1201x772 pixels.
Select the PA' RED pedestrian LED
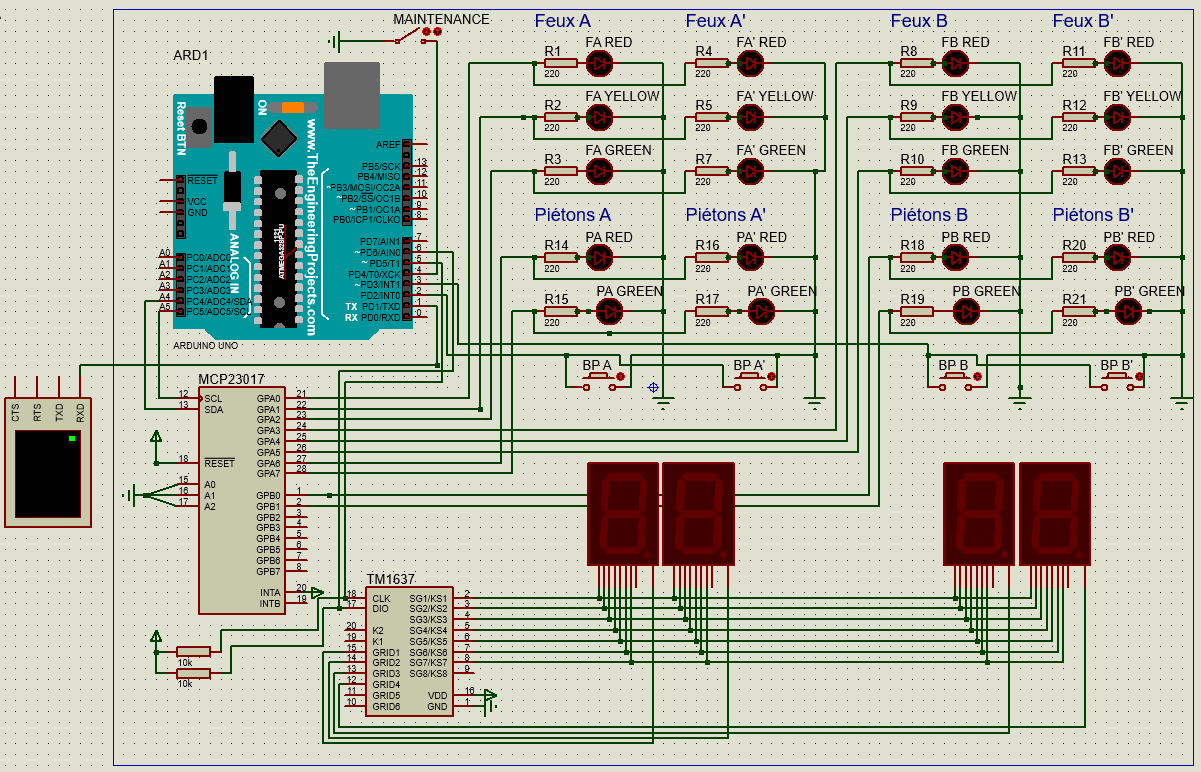[750, 258]
